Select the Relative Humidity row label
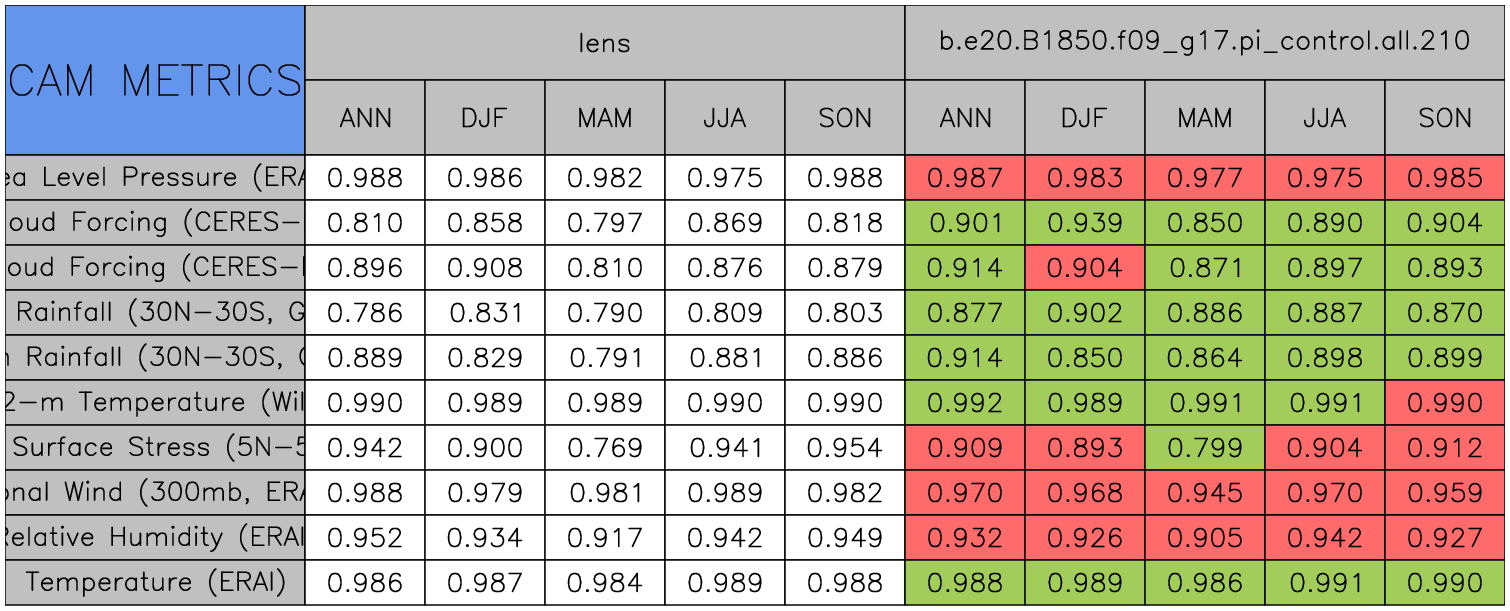Image resolution: width=1510 pixels, height=611 pixels. [155, 537]
